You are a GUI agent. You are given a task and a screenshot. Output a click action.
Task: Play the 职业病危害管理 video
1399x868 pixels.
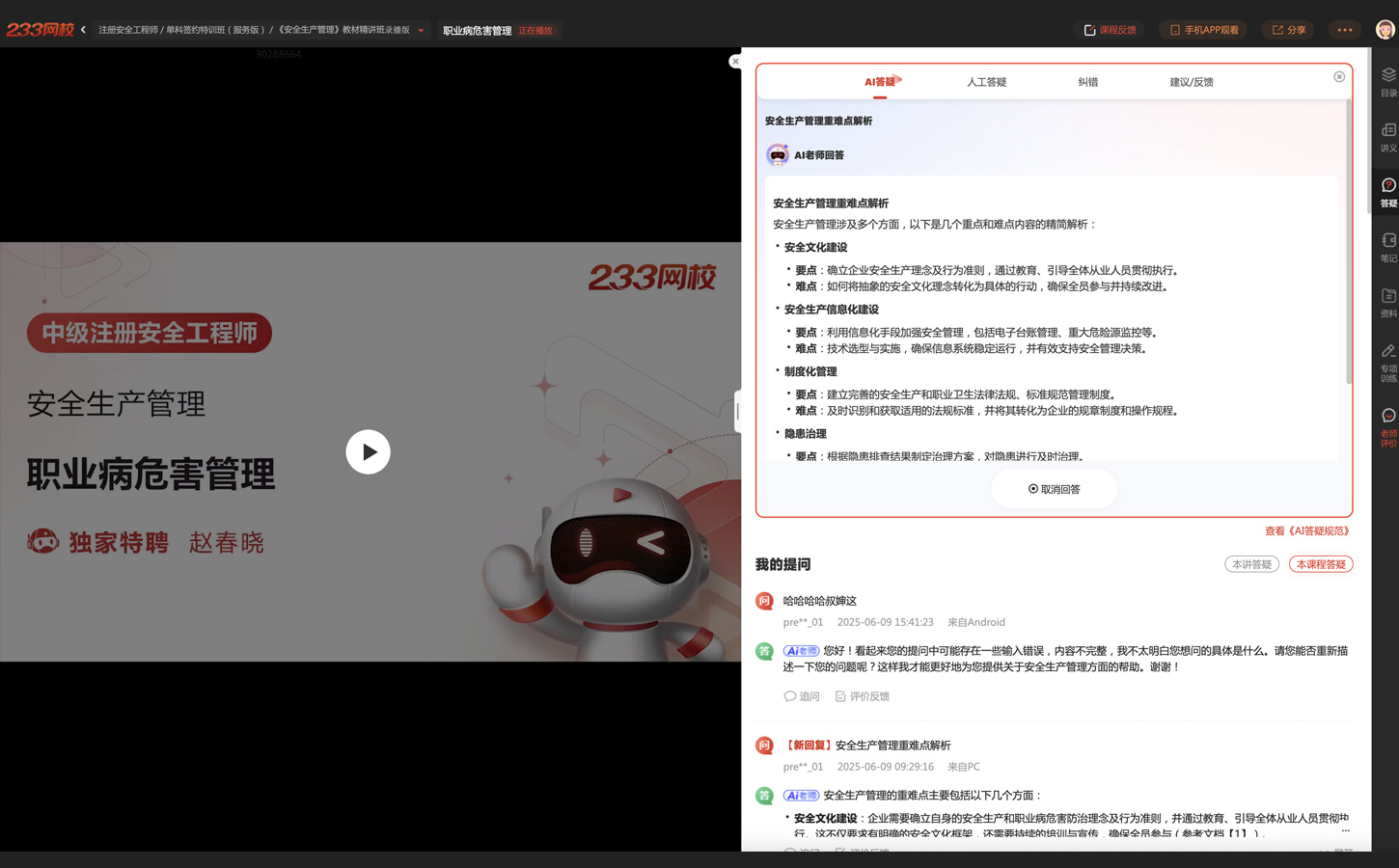tap(368, 451)
